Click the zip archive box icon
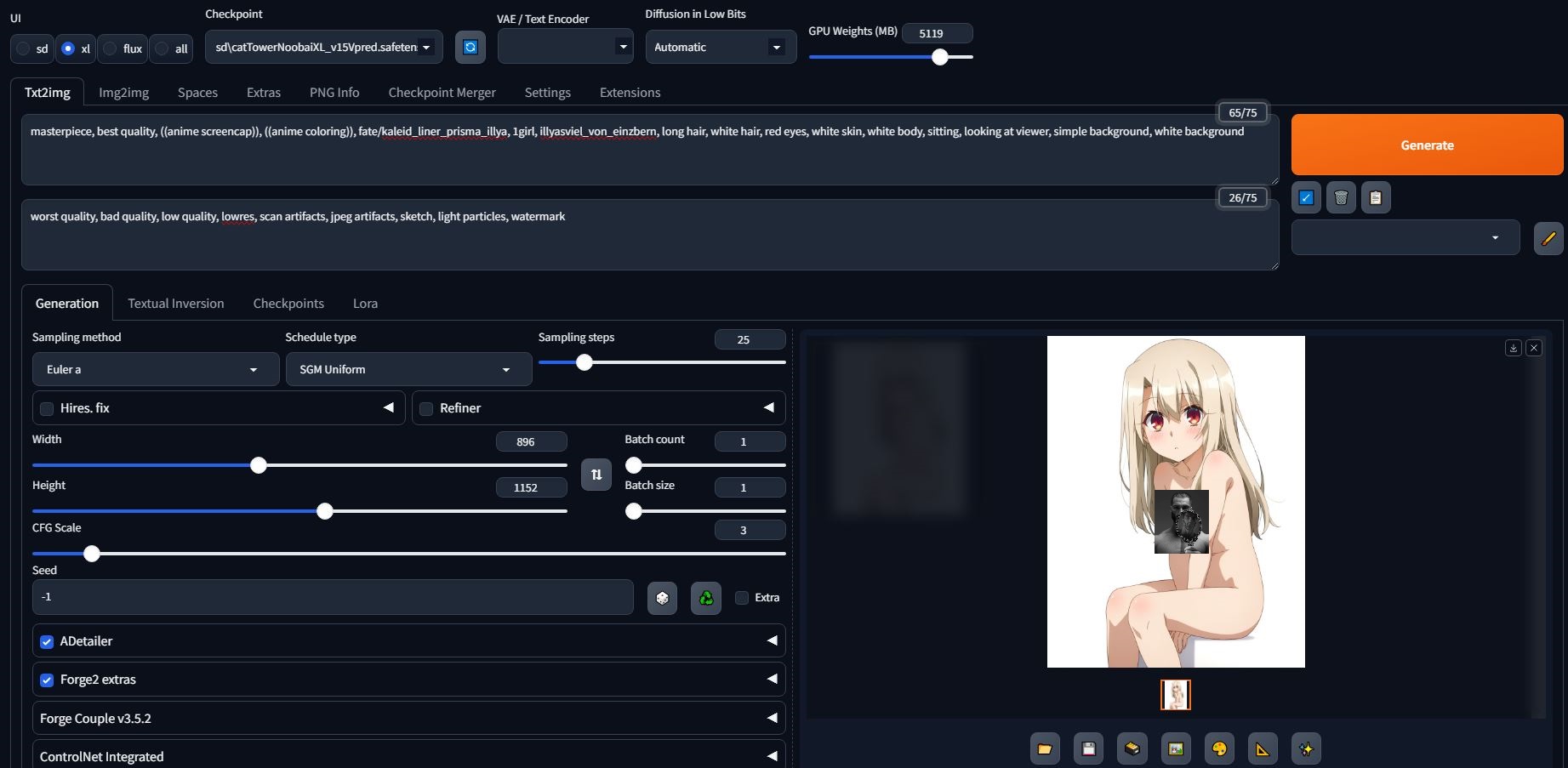The image size is (1568, 768). point(1132,748)
